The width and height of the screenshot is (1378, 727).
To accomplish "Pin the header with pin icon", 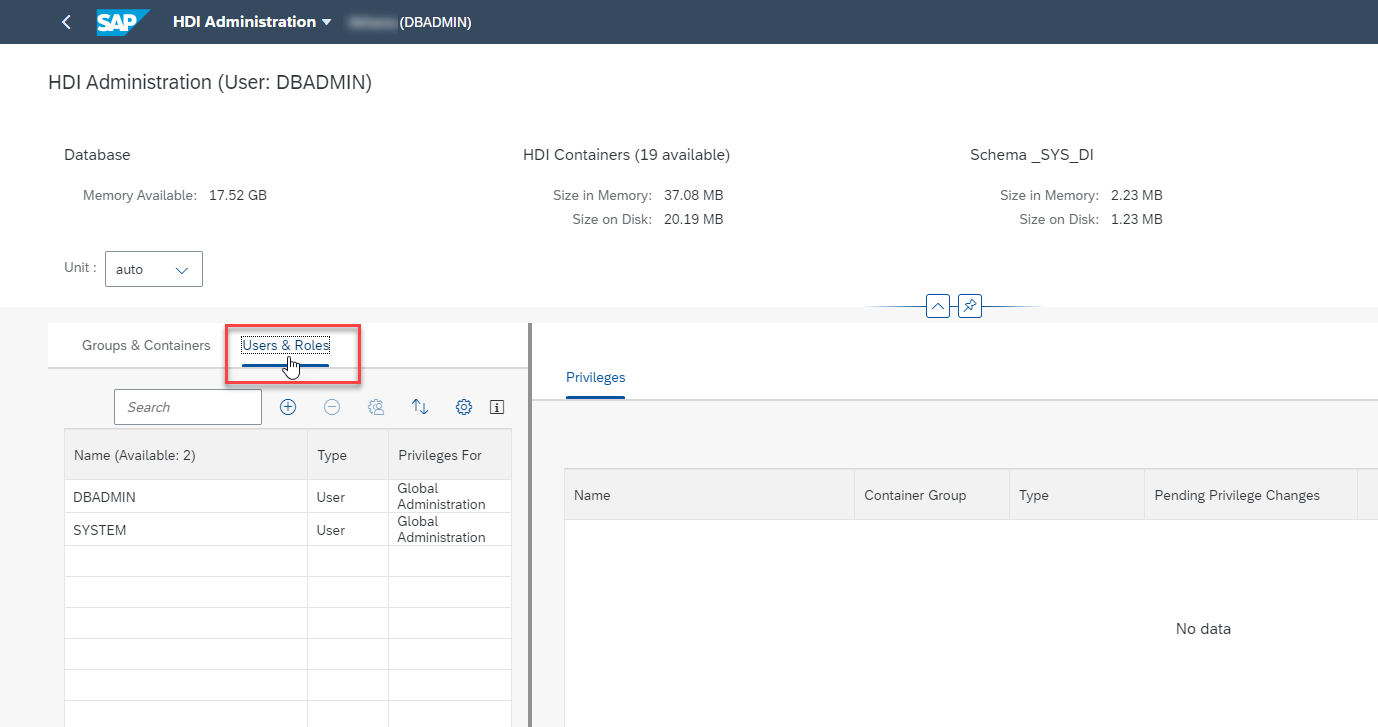I will 970,306.
